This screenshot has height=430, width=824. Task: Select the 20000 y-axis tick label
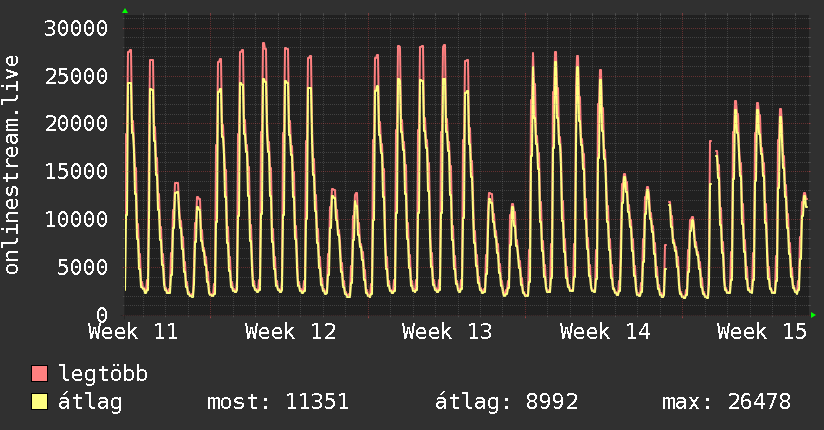tap(77, 123)
